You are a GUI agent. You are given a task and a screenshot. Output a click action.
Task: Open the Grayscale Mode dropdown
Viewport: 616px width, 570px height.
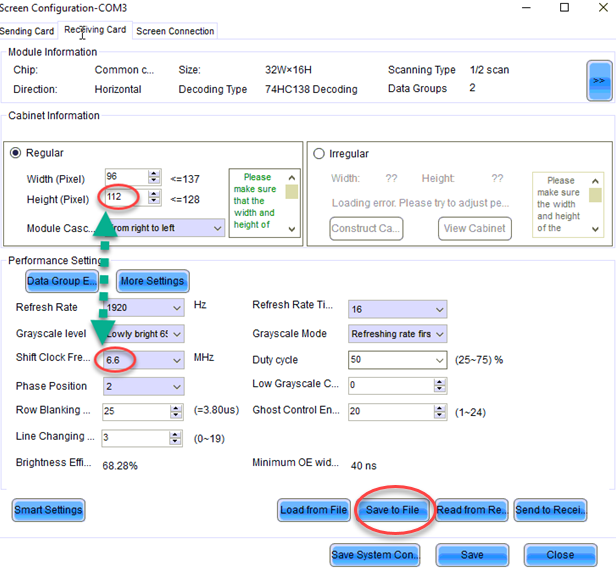[397, 334]
